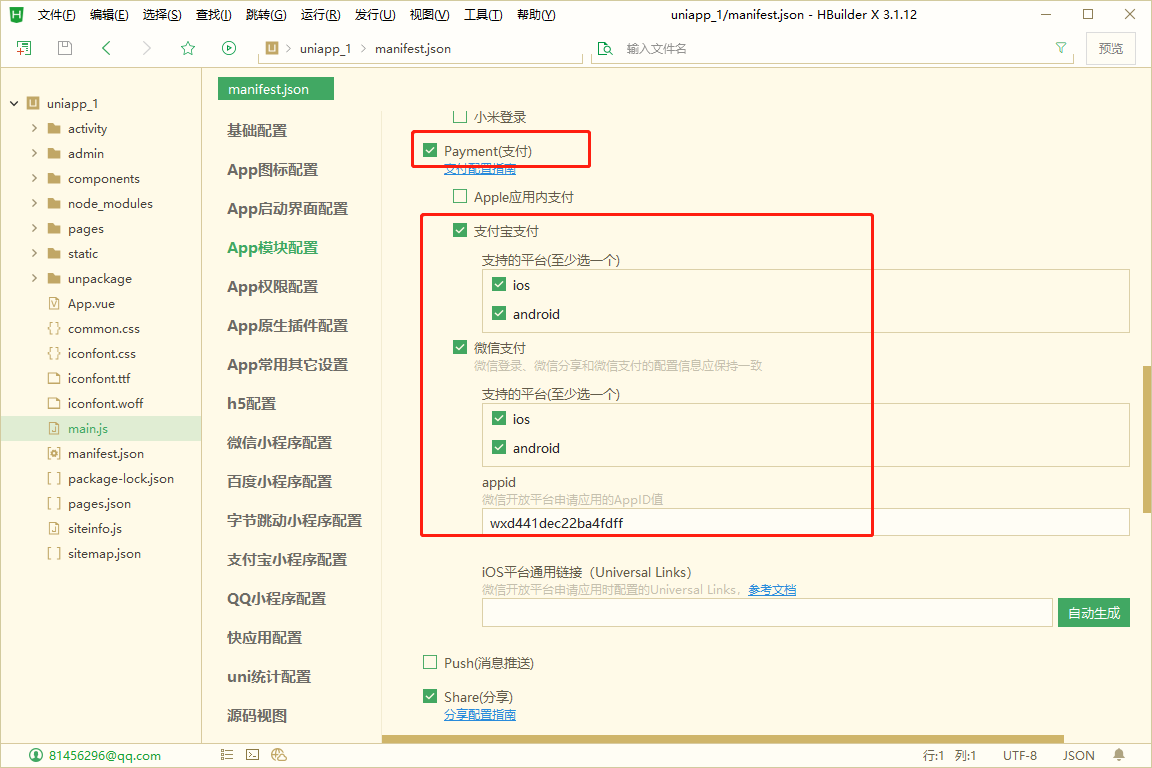Open the 运行(R) menu
This screenshot has width=1152, height=768.
click(x=320, y=15)
